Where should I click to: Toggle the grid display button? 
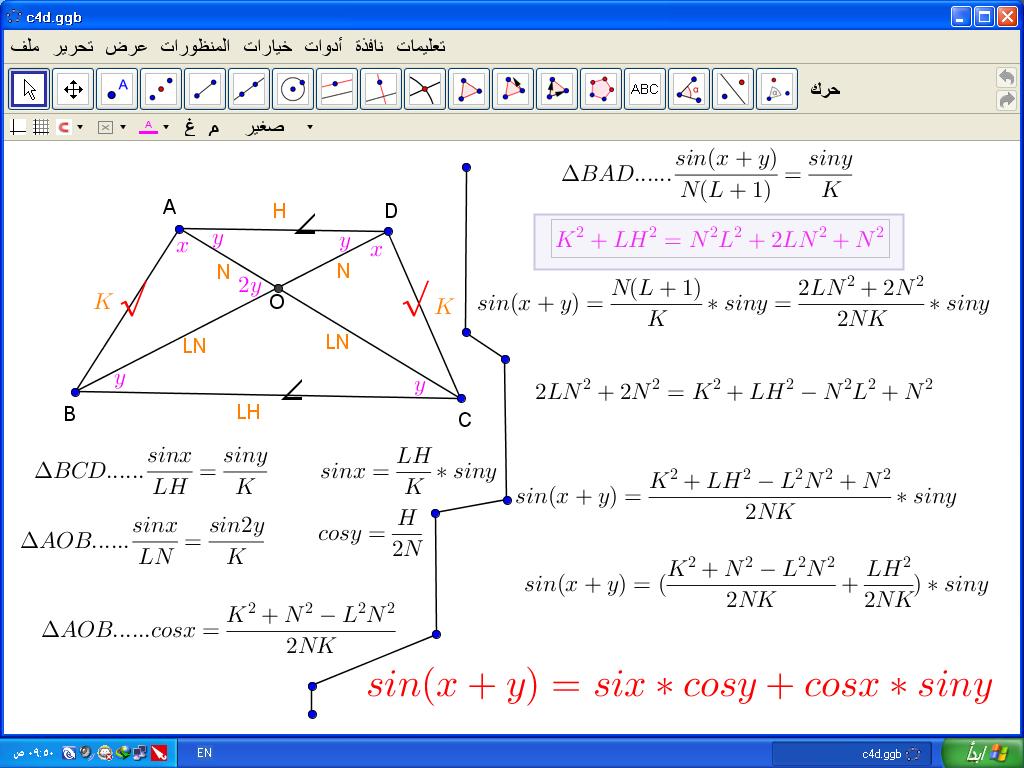pos(41,127)
